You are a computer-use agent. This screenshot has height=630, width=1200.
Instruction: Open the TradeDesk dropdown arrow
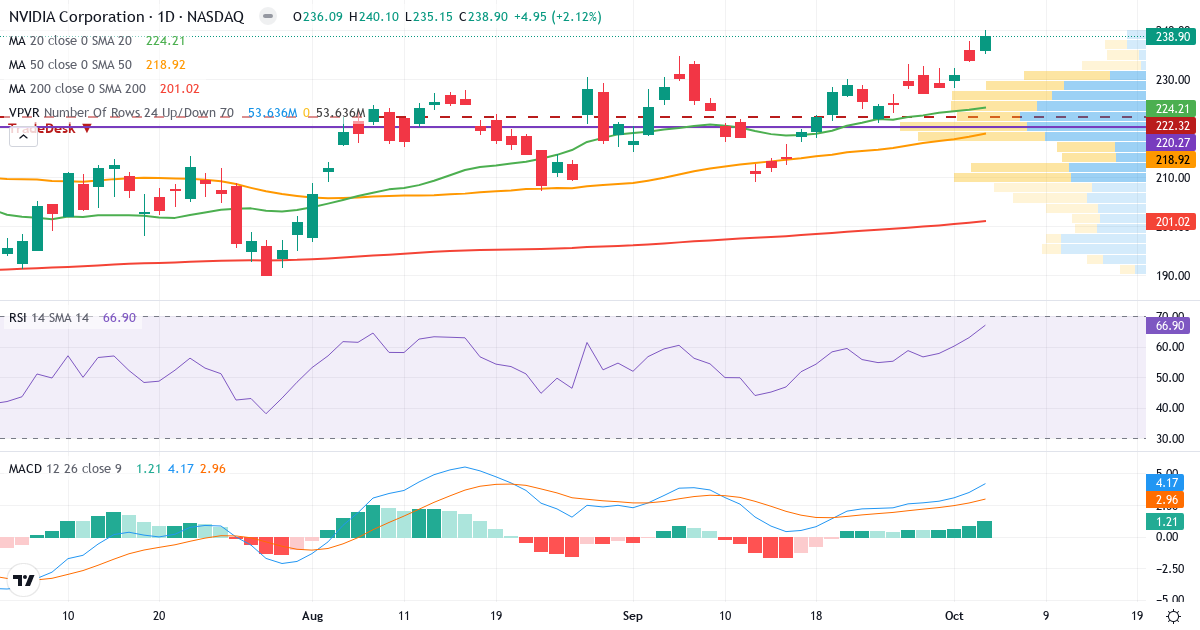87,128
